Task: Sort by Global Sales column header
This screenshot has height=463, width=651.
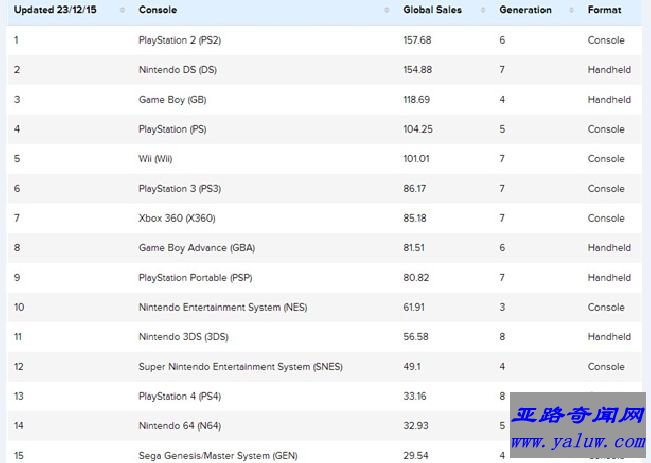Action: tap(433, 10)
